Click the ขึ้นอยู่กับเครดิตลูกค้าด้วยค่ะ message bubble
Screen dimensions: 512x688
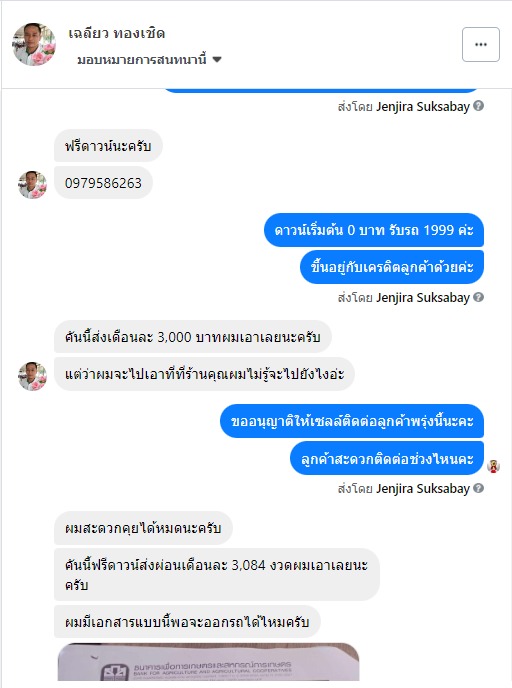392,267
